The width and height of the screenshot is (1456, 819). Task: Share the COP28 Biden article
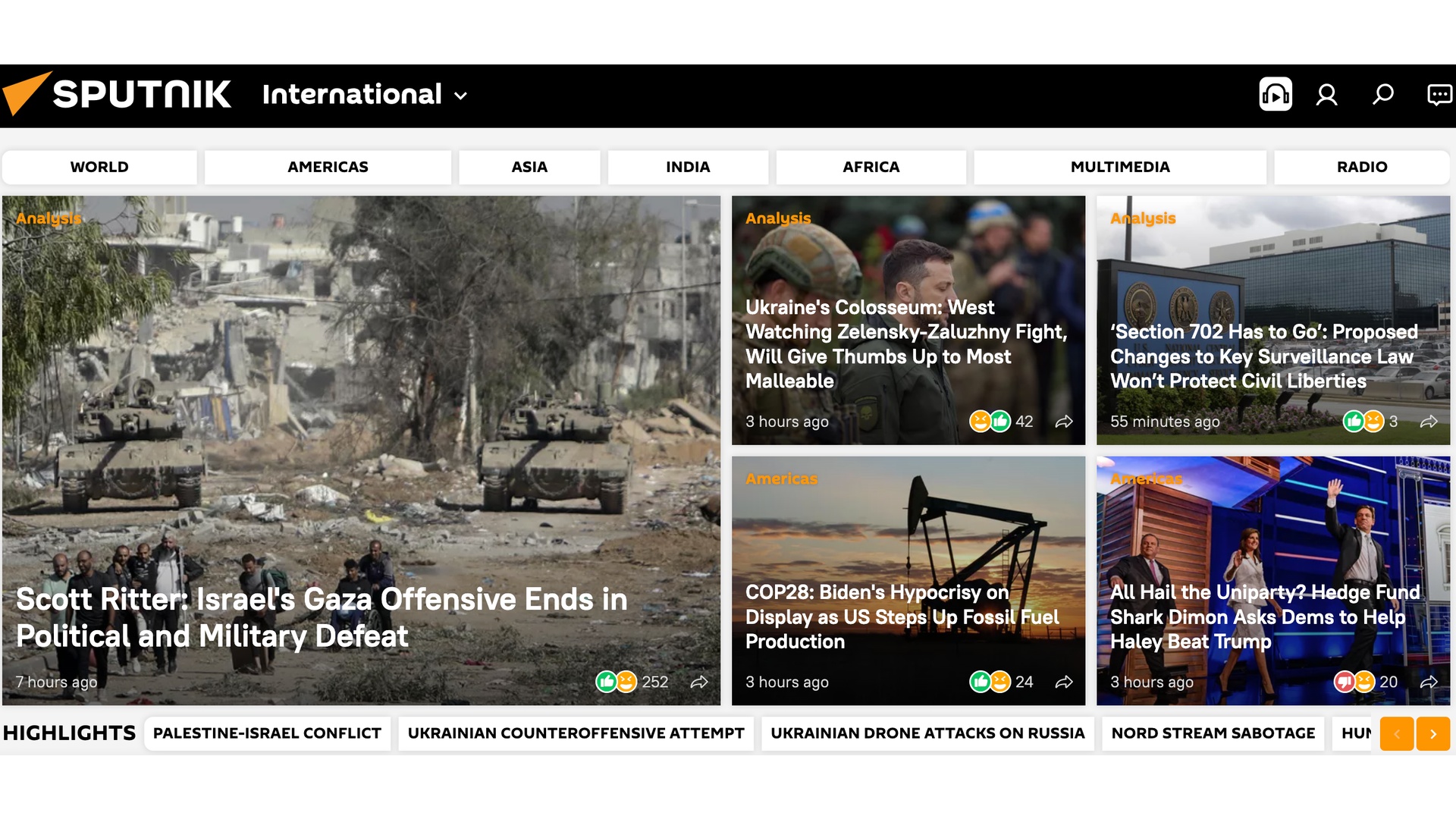click(1064, 682)
